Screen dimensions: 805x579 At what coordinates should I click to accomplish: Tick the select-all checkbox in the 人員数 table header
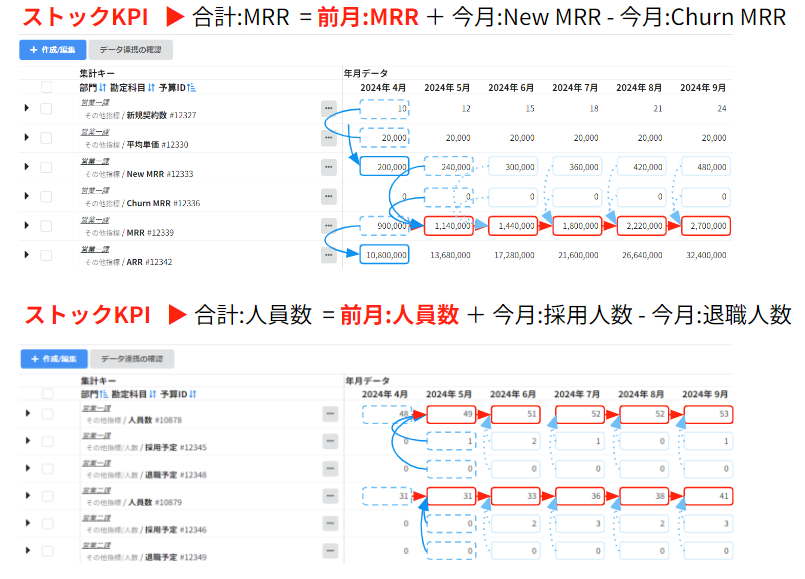pos(48,394)
